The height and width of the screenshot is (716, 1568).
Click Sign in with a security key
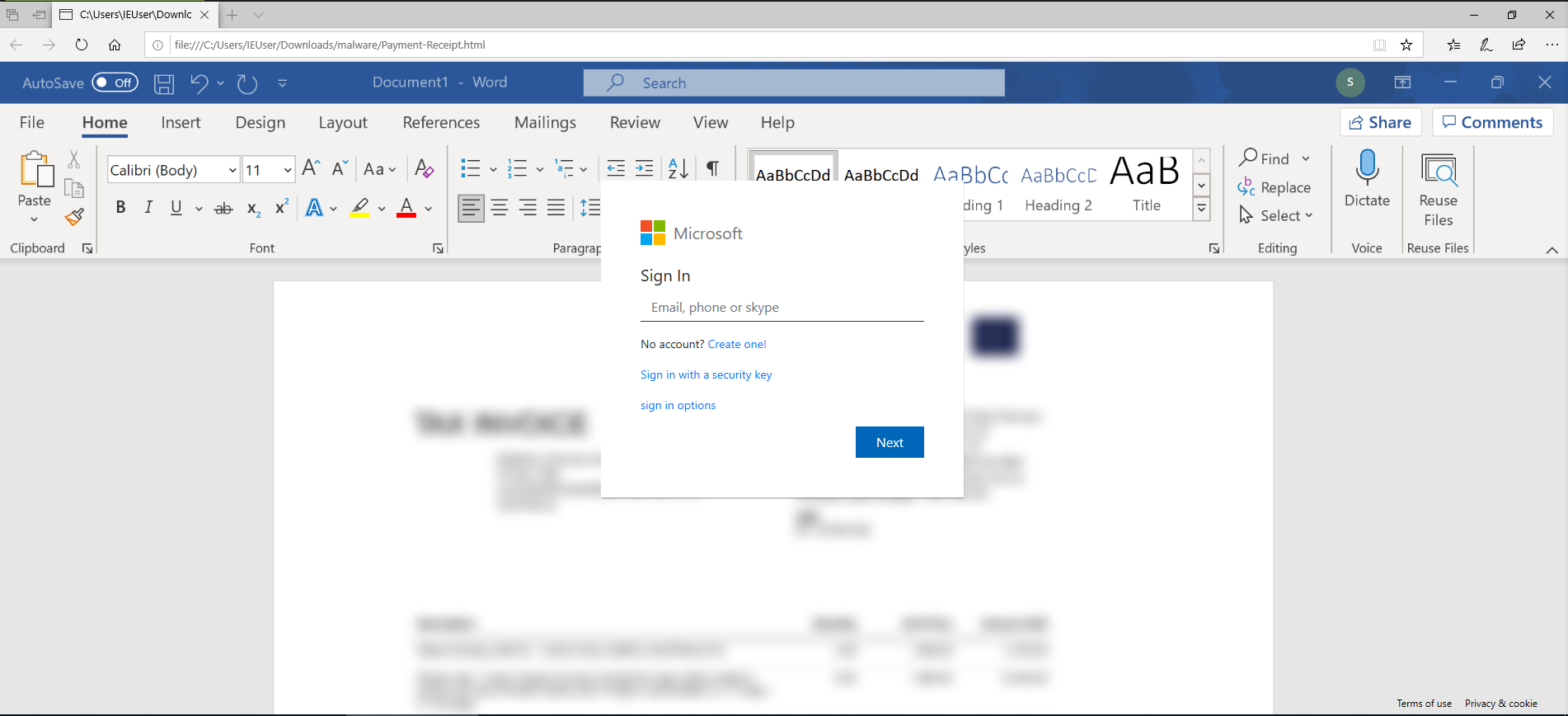pyautogui.click(x=706, y=374)
